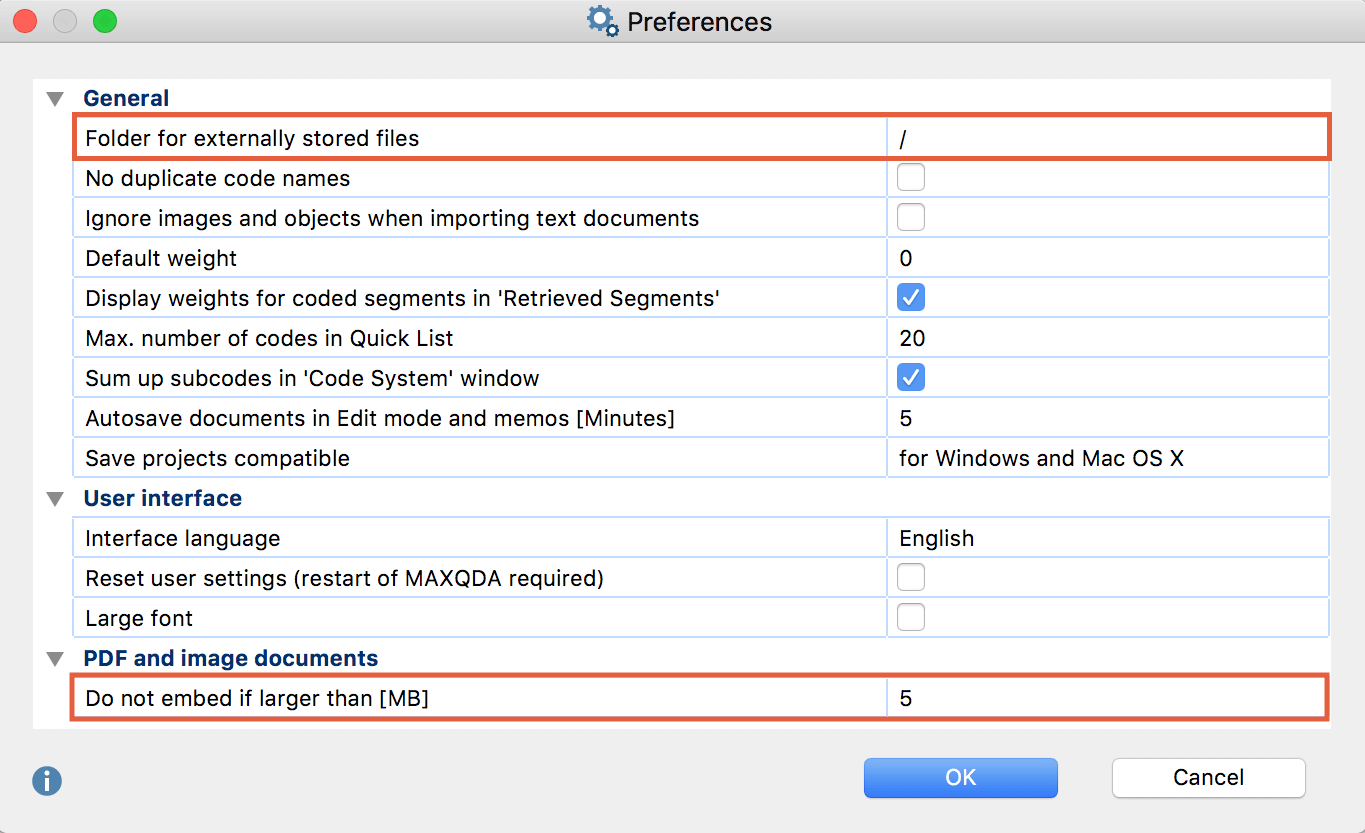Click the General section heading
This screenshot has width=1365, height=833.
point(126,98)
